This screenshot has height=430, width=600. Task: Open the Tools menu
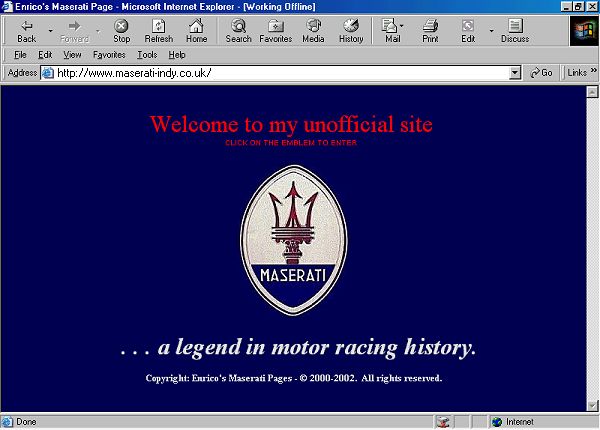147,55
